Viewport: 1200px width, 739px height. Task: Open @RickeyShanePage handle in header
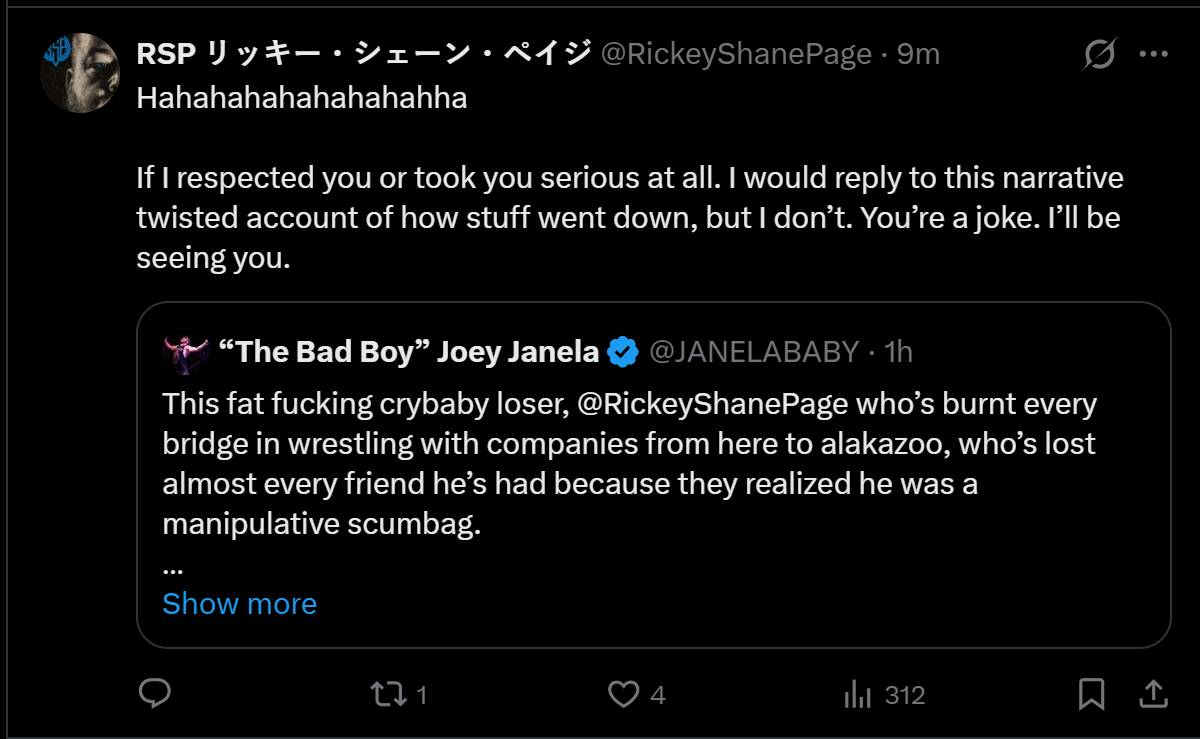[x=735, y=54]
